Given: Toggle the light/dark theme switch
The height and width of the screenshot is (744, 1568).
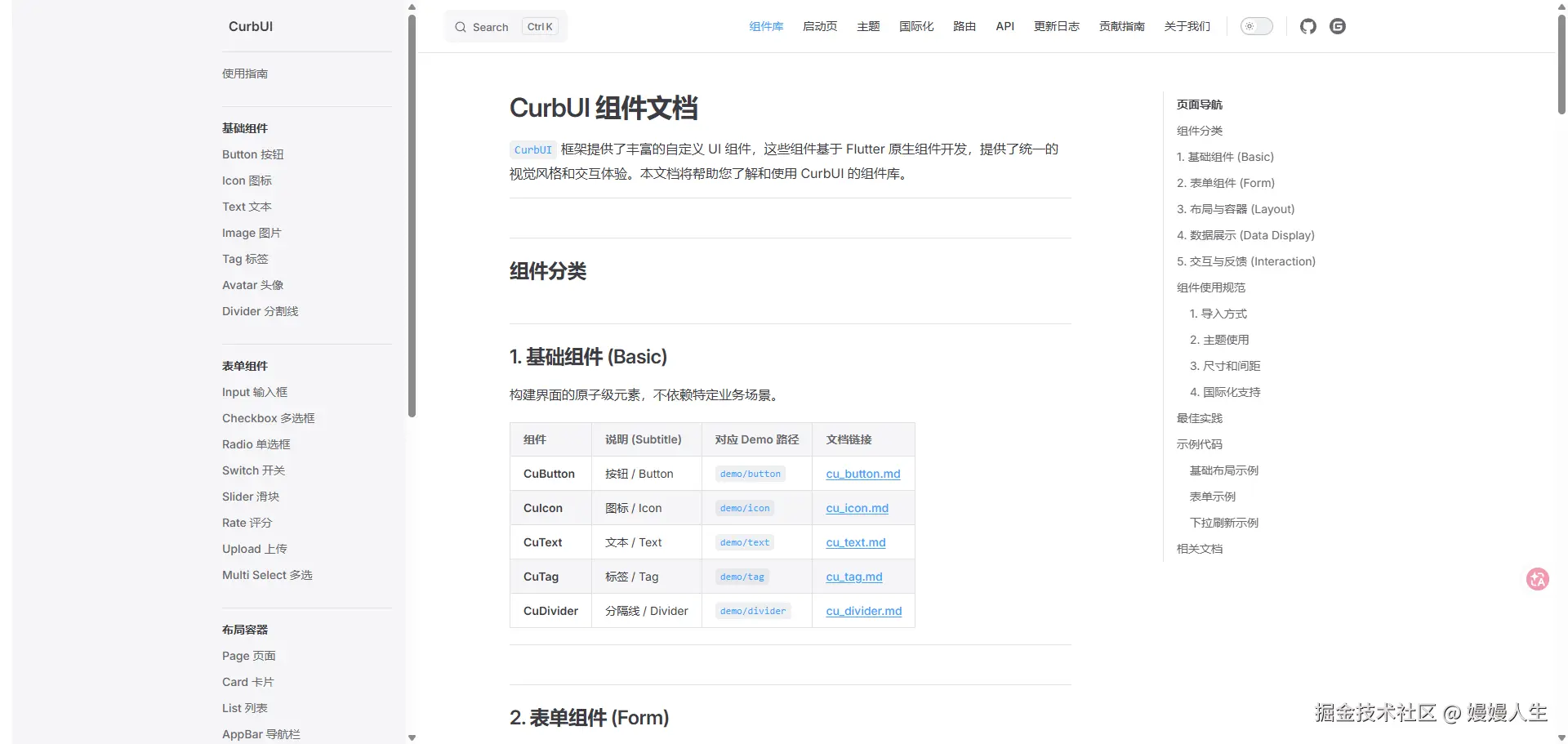Looking at the screenshot, I should [1257, 26].
